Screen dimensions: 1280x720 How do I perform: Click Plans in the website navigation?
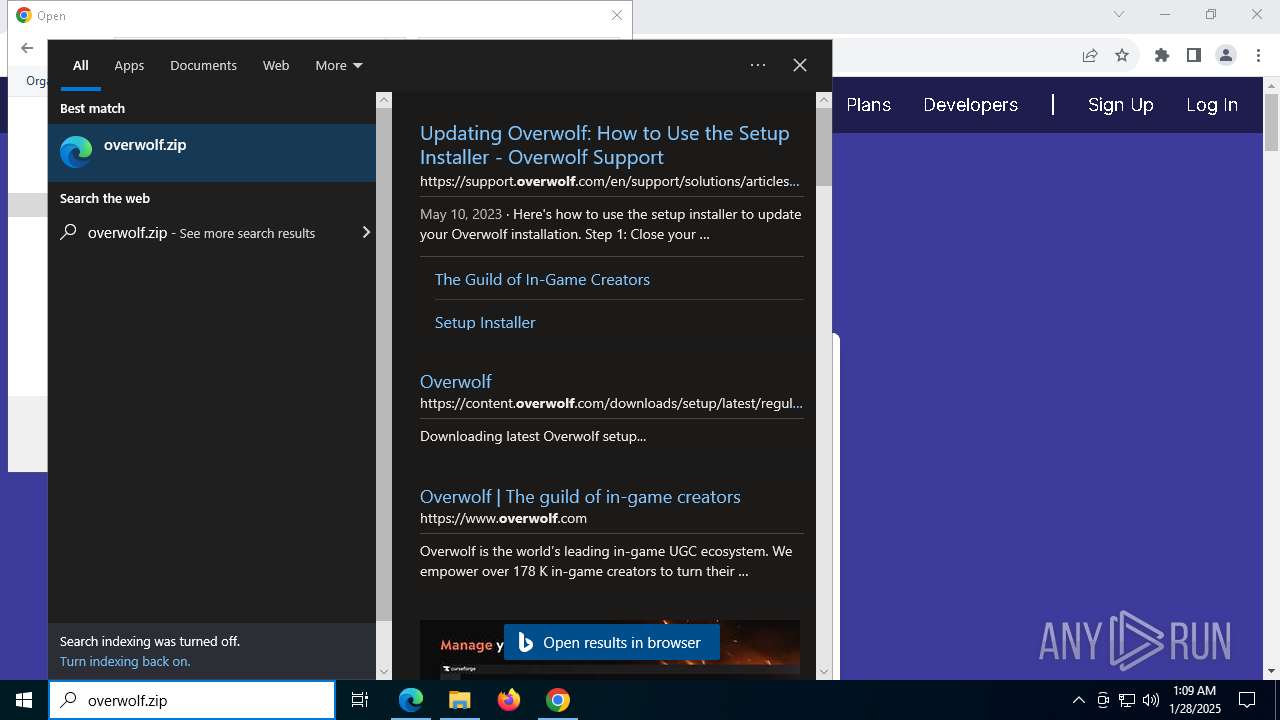(868, 105)
